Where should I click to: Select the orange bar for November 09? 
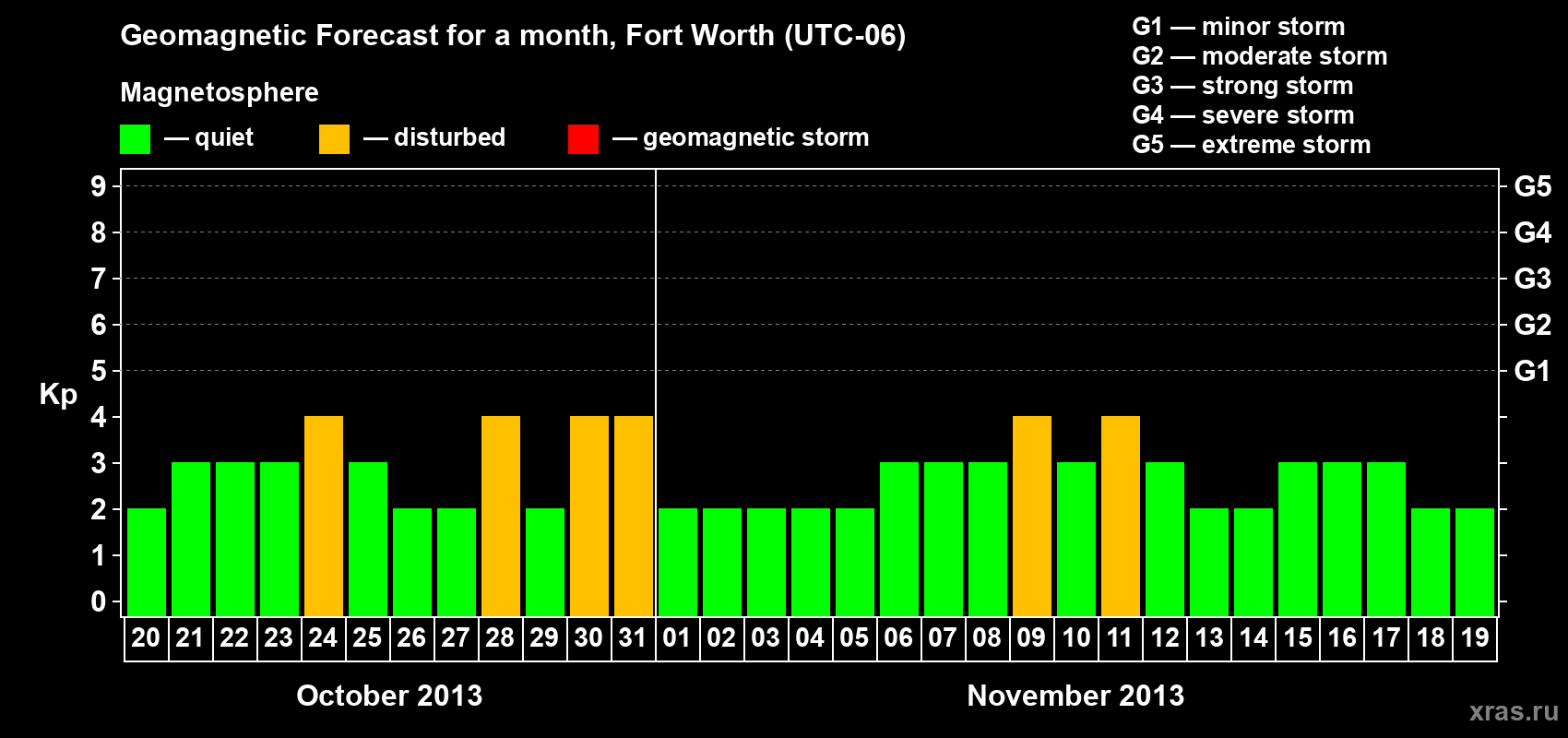coord(1032,516)
